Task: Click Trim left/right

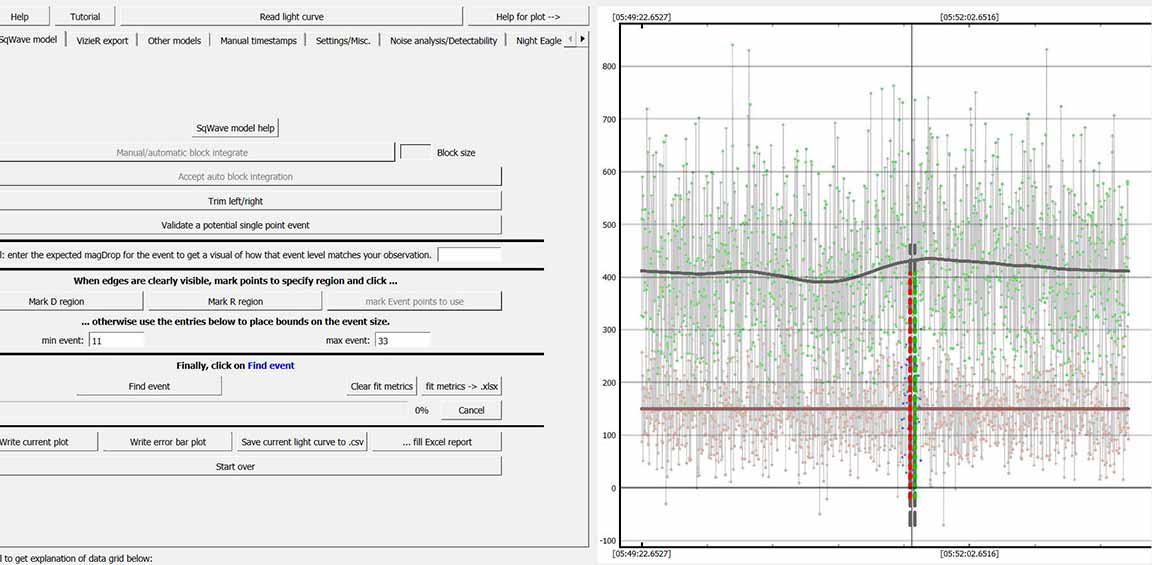Action: tap(236, 201)
